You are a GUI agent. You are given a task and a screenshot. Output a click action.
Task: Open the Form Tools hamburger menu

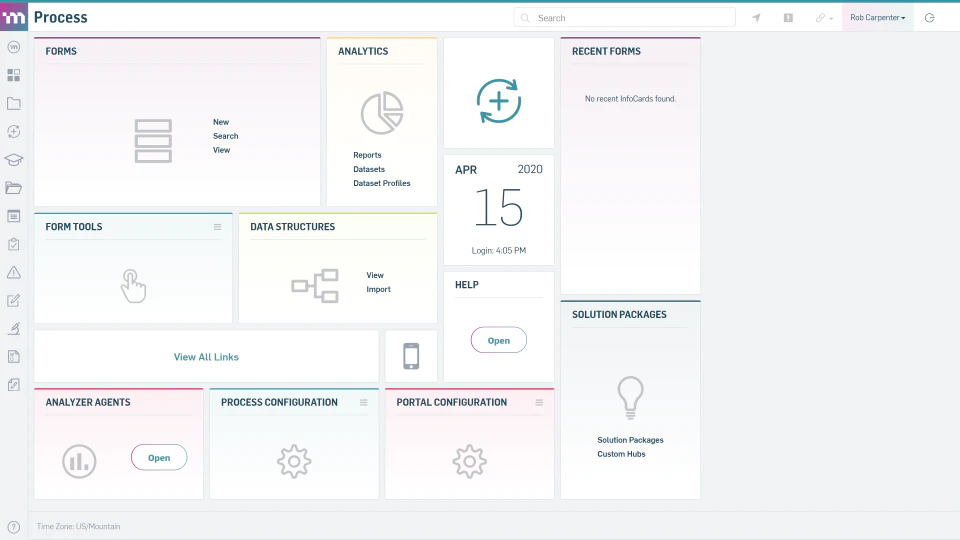pos(217,227)
